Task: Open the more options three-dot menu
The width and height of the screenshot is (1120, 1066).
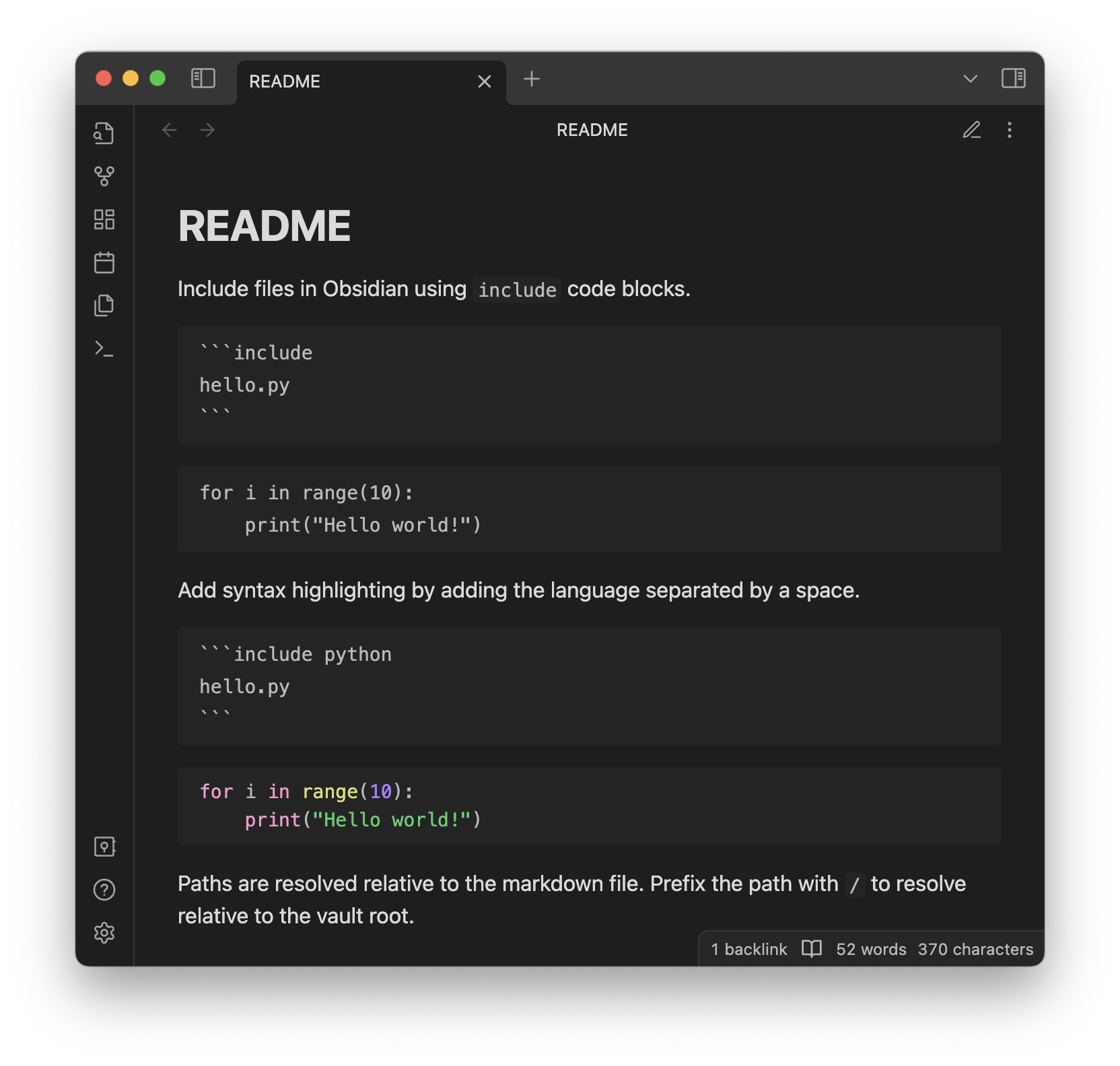Action: tap(1009, 130)
